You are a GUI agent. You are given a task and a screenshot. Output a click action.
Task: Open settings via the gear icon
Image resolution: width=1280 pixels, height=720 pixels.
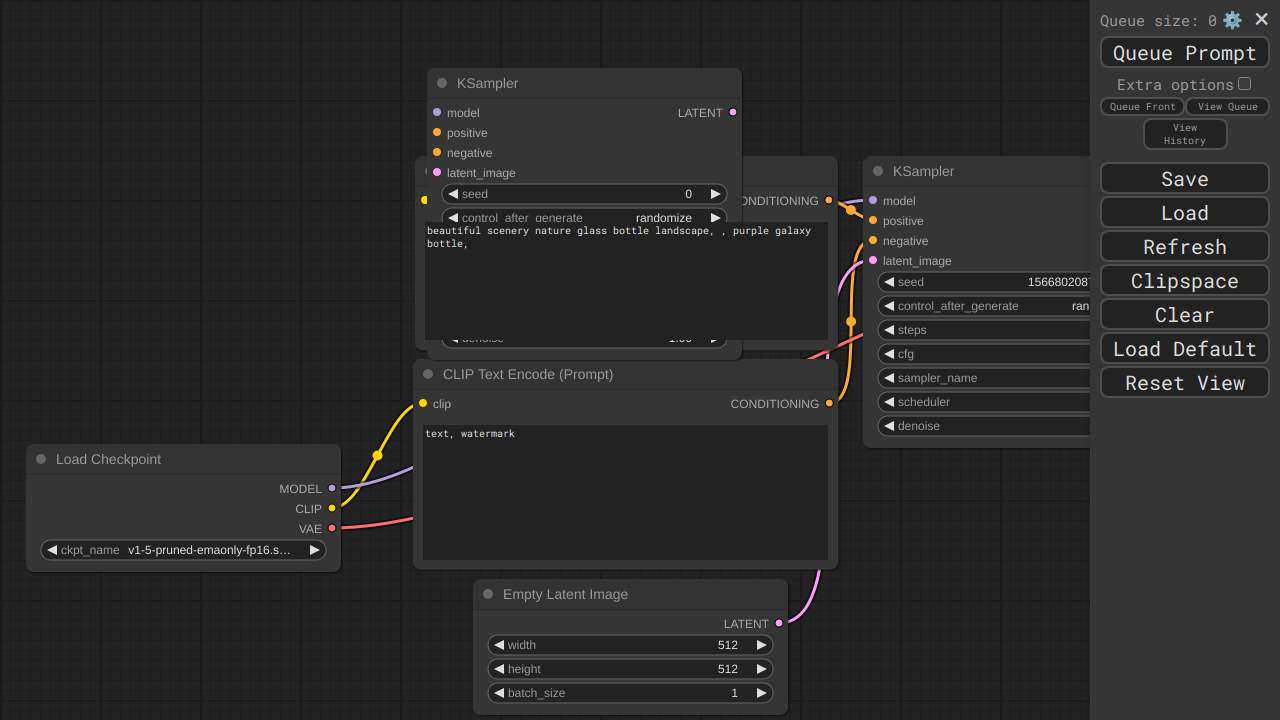(1232, 20)
